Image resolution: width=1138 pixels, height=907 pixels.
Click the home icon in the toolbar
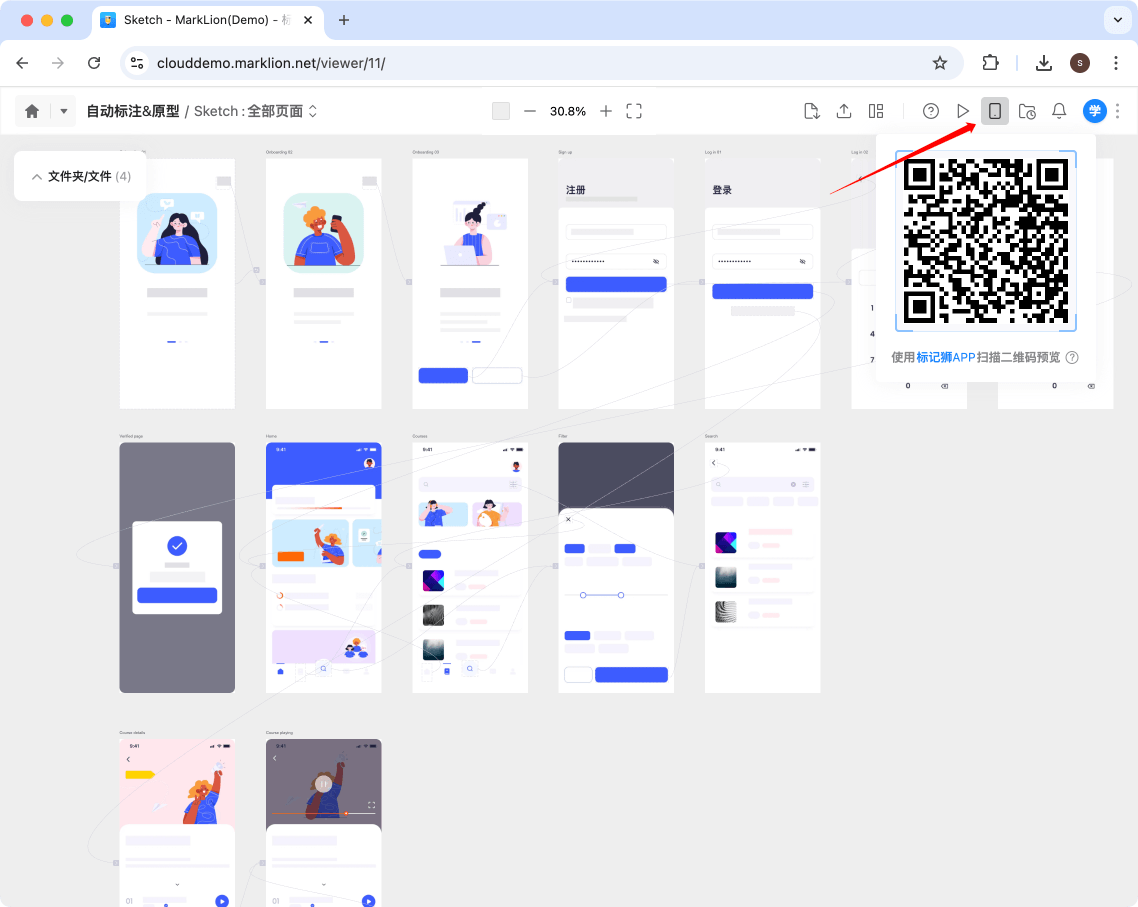32,111
